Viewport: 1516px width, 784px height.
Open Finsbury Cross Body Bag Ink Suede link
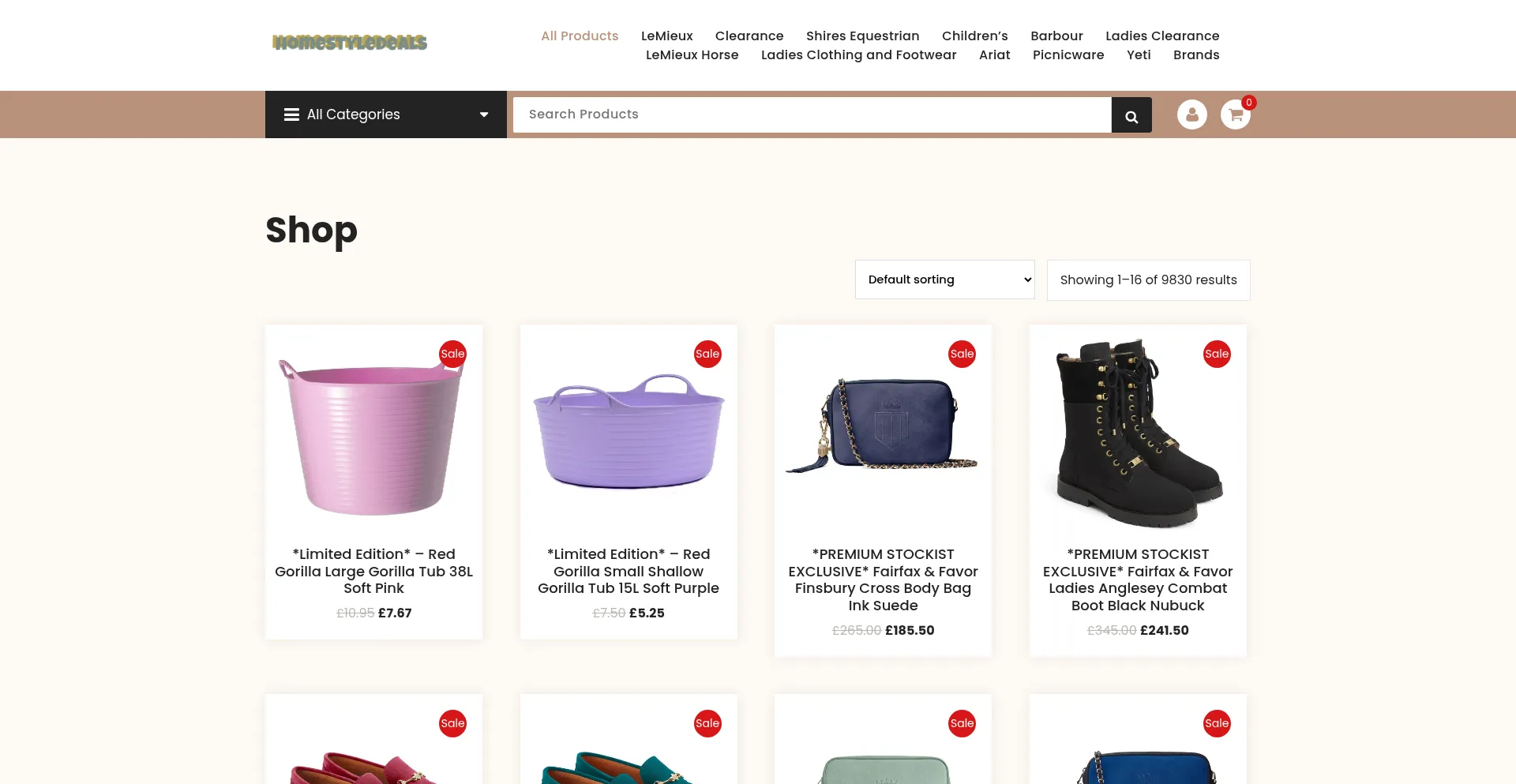coord(883,580)
